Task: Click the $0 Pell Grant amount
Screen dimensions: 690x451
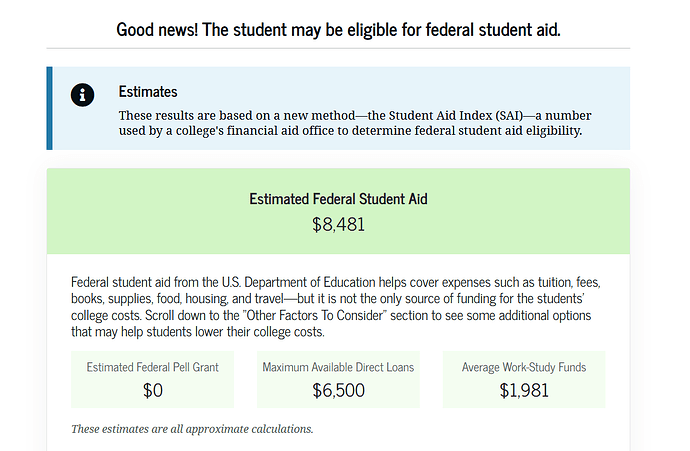Action: 153,390
